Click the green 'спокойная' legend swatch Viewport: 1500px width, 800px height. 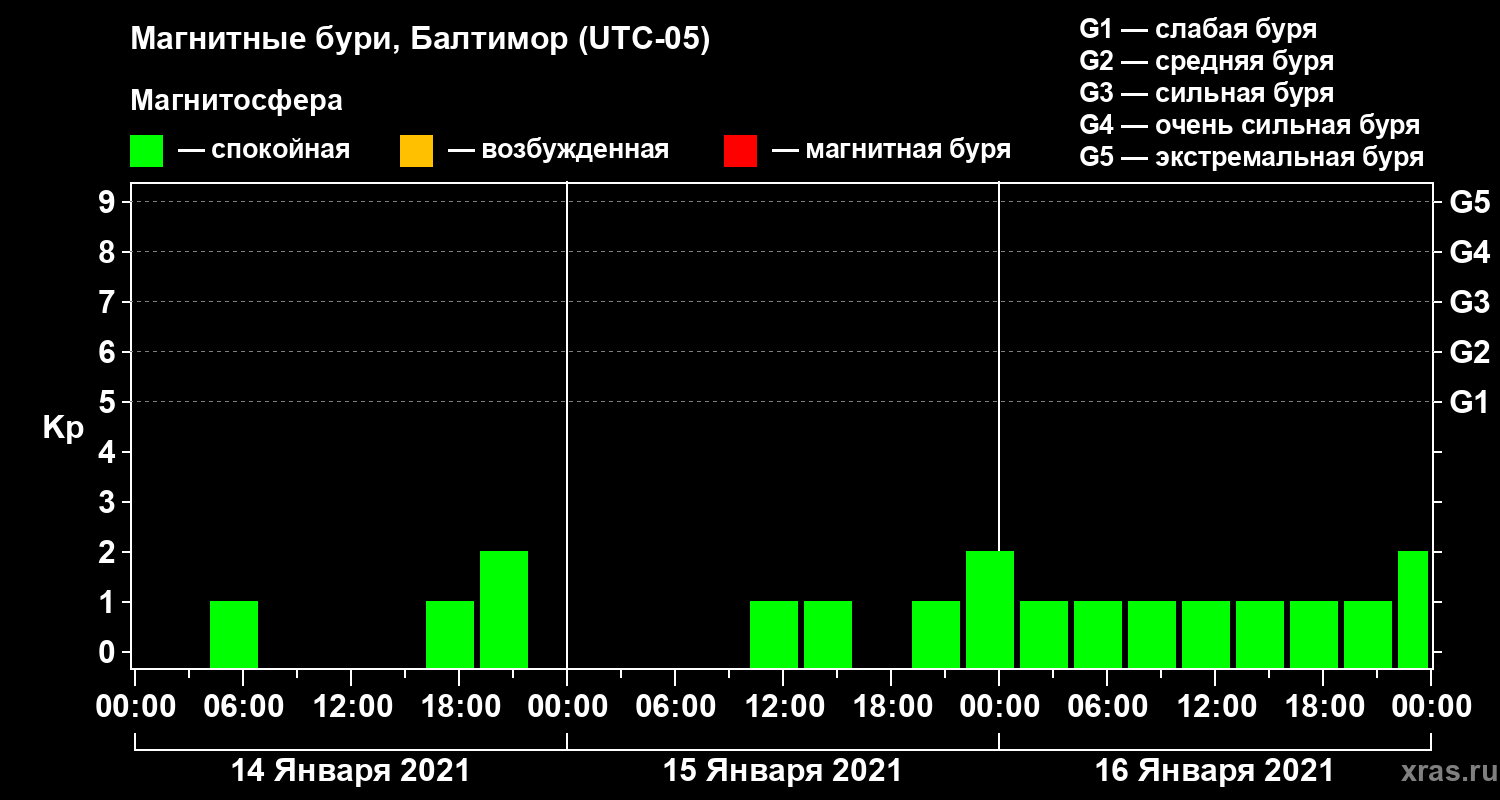(146, 151)
